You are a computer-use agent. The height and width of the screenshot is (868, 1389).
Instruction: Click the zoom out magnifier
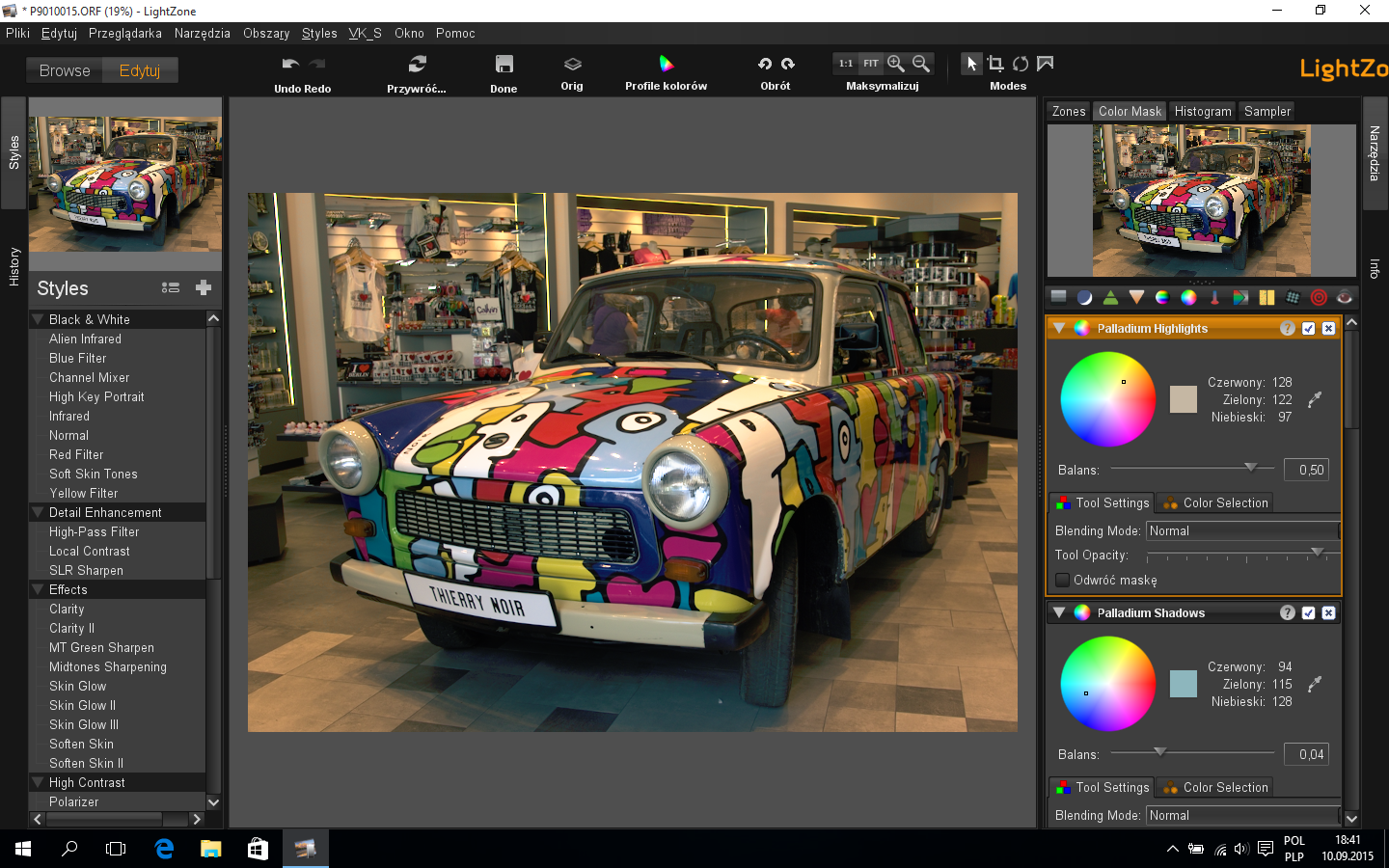coord(921,64)
